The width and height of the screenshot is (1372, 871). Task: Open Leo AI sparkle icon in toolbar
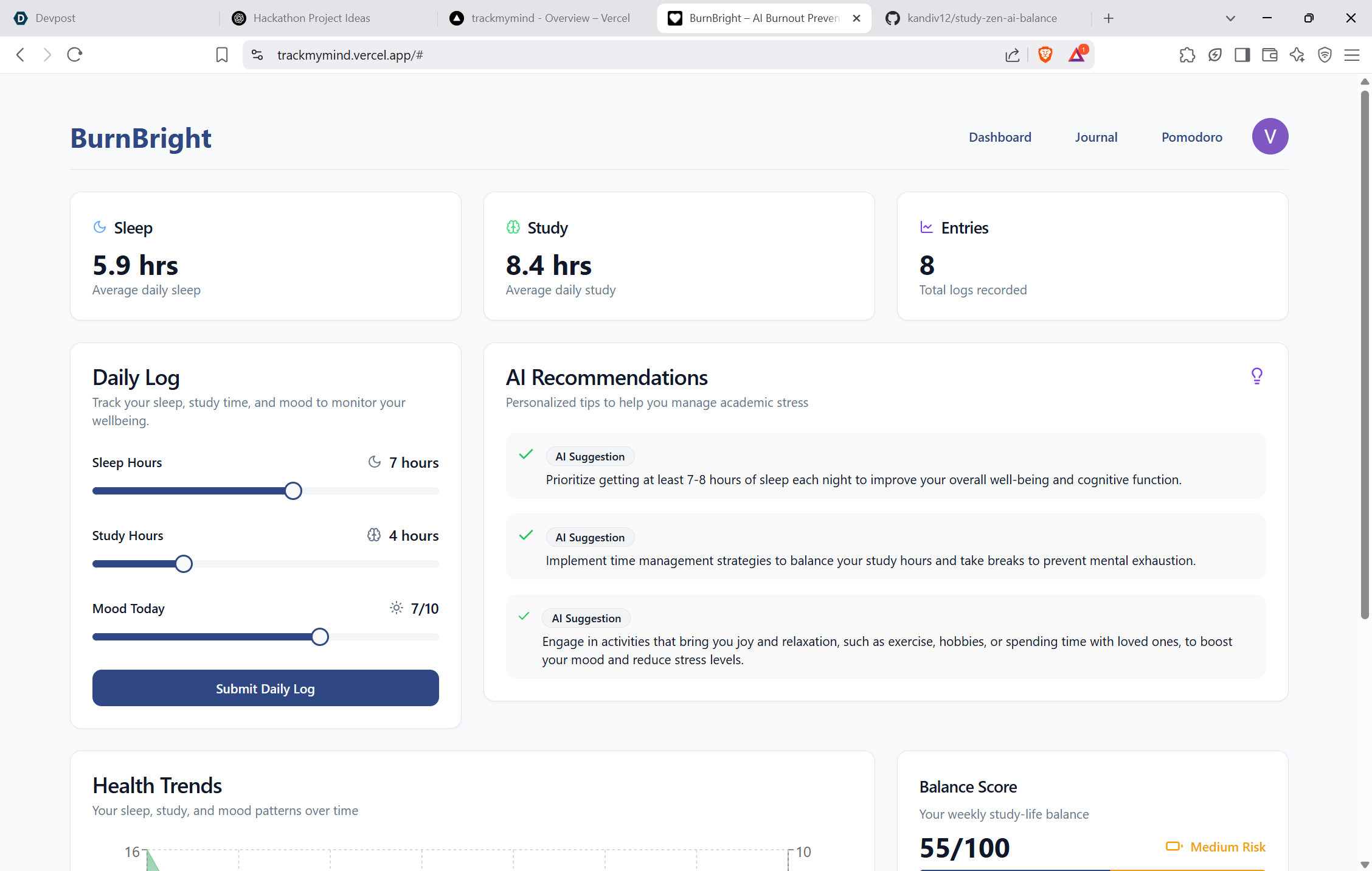point(1297,55)
